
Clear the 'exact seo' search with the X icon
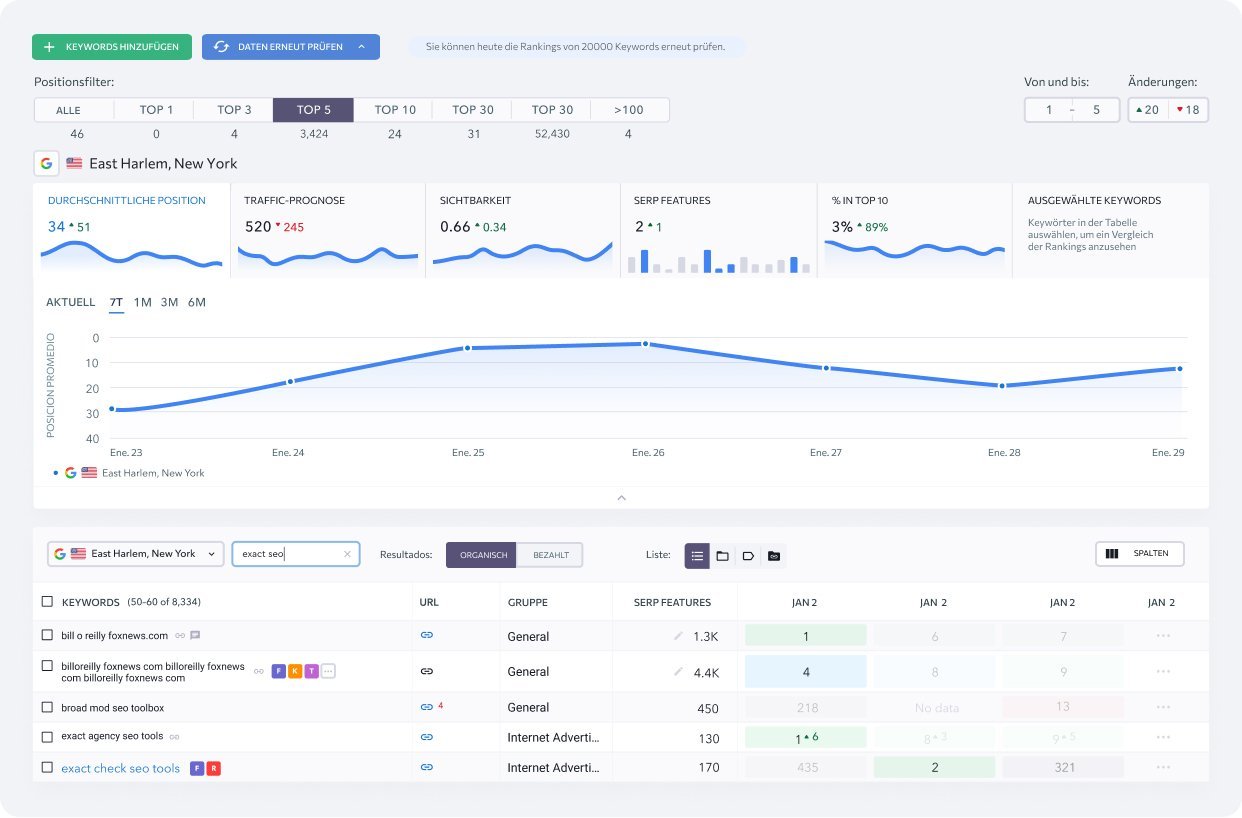[347, 554]
